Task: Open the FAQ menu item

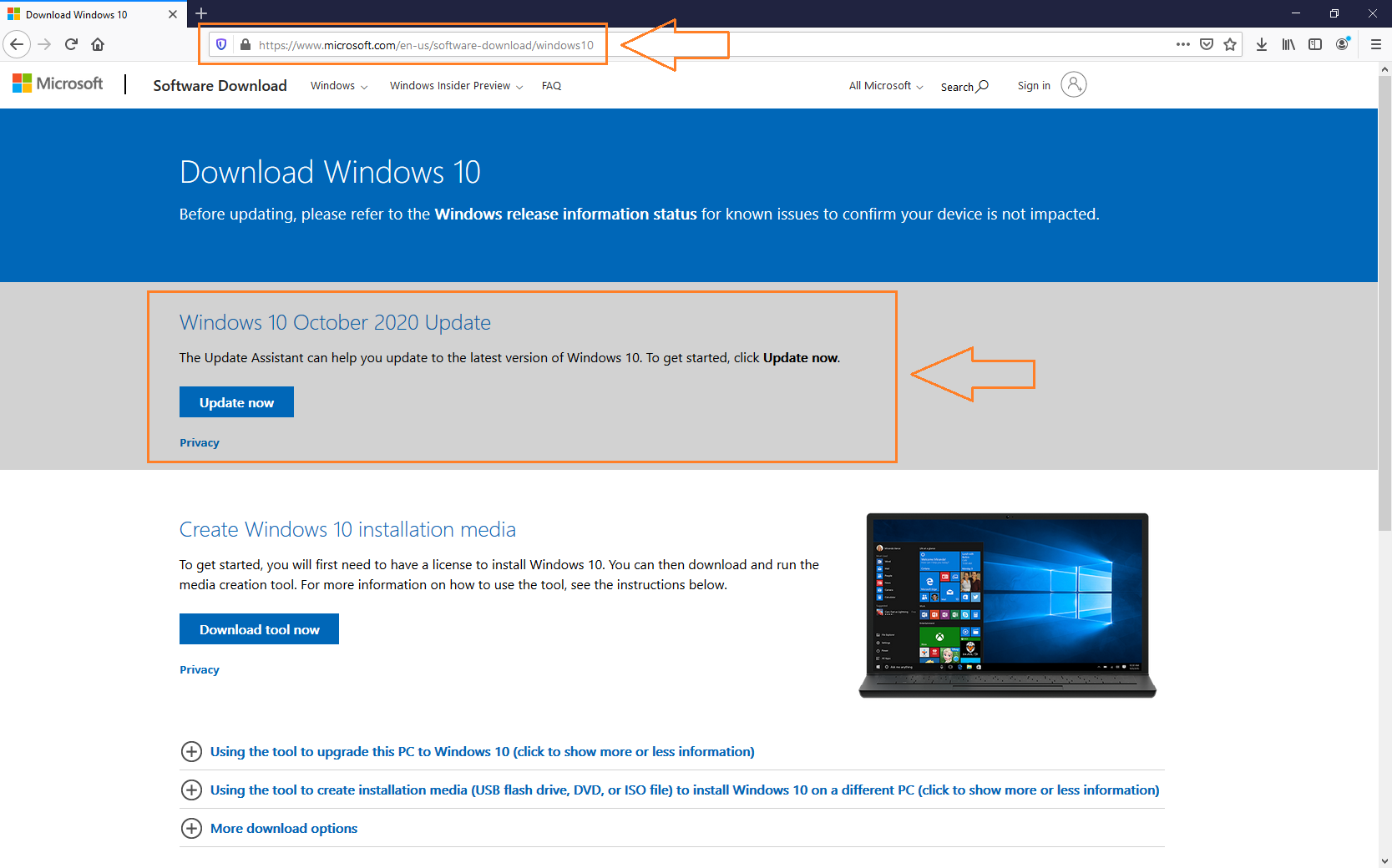Action: click(551, 86)
